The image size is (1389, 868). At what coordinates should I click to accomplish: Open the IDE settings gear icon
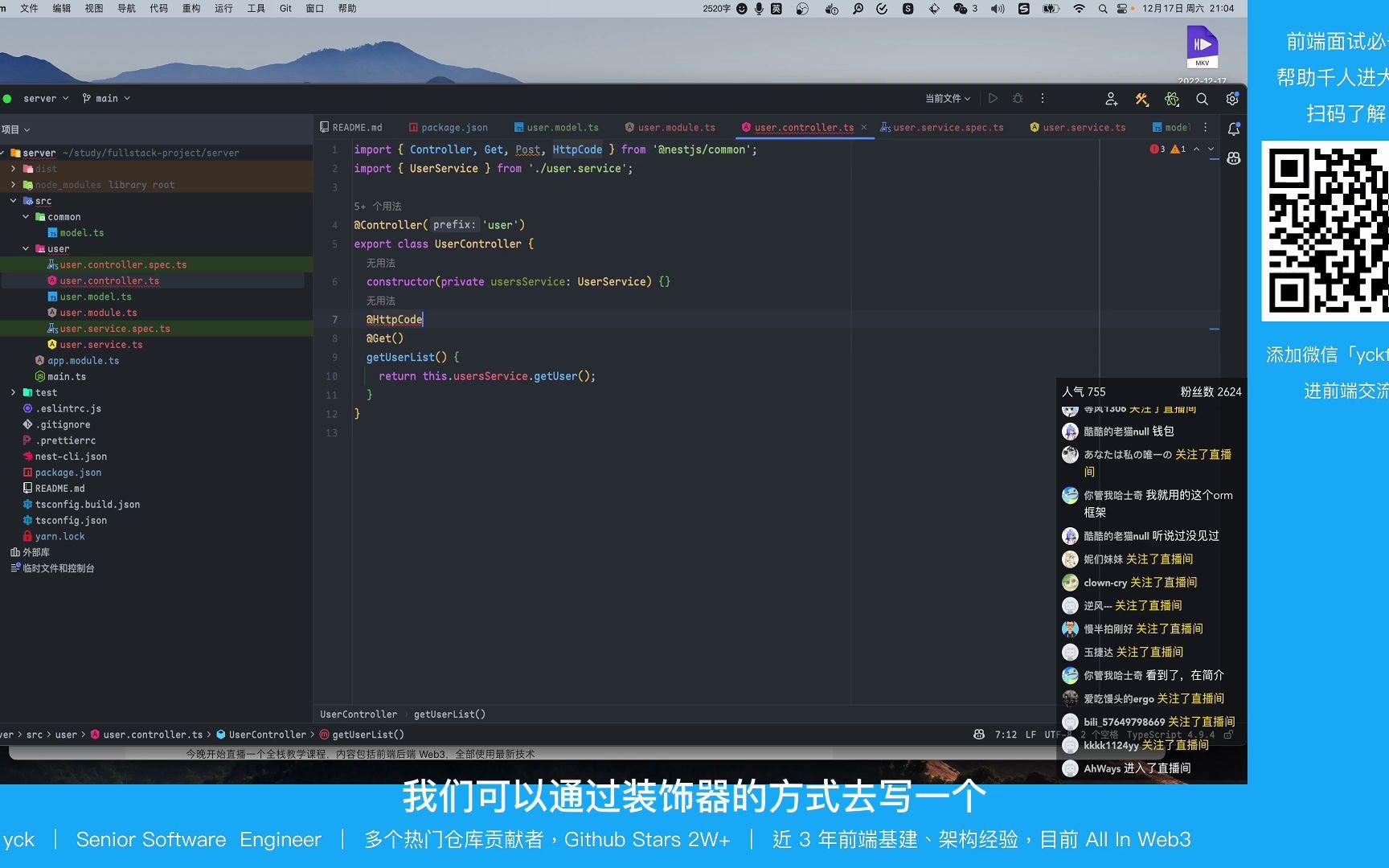click(x=1232, y=99)
